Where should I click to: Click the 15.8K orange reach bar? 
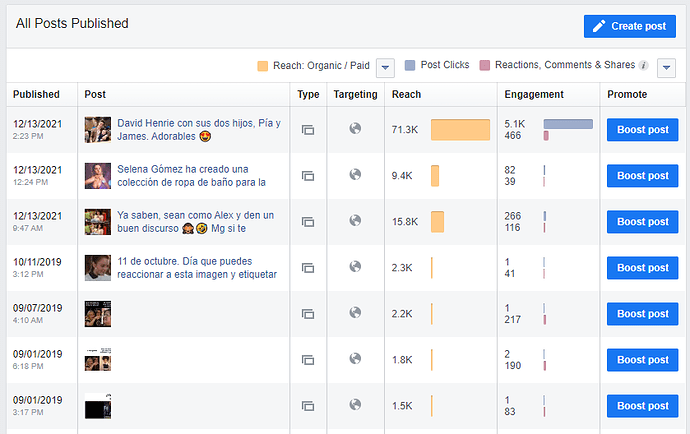(437, 222)
